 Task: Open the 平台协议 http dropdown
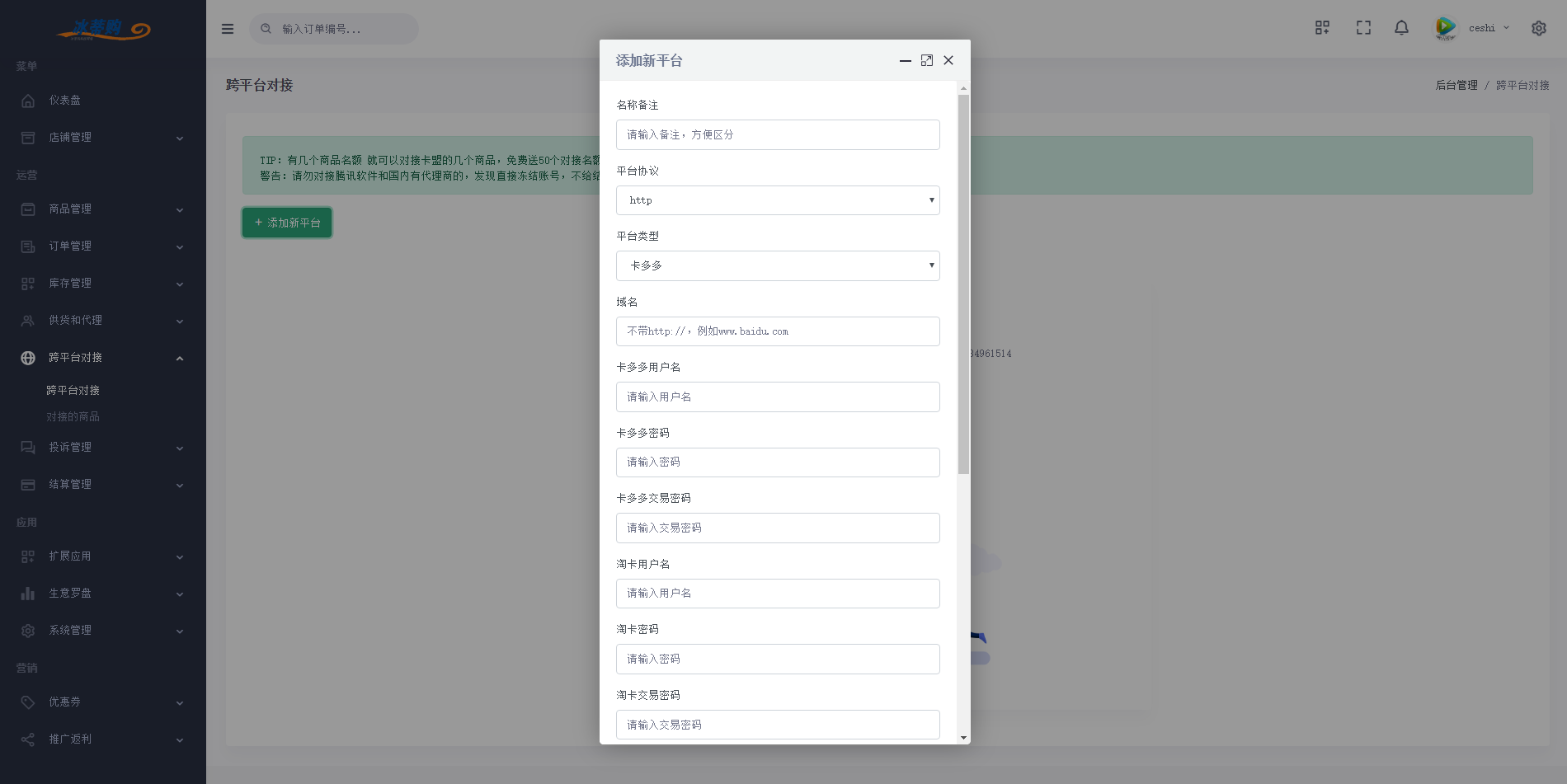click(x=777, y=200)
